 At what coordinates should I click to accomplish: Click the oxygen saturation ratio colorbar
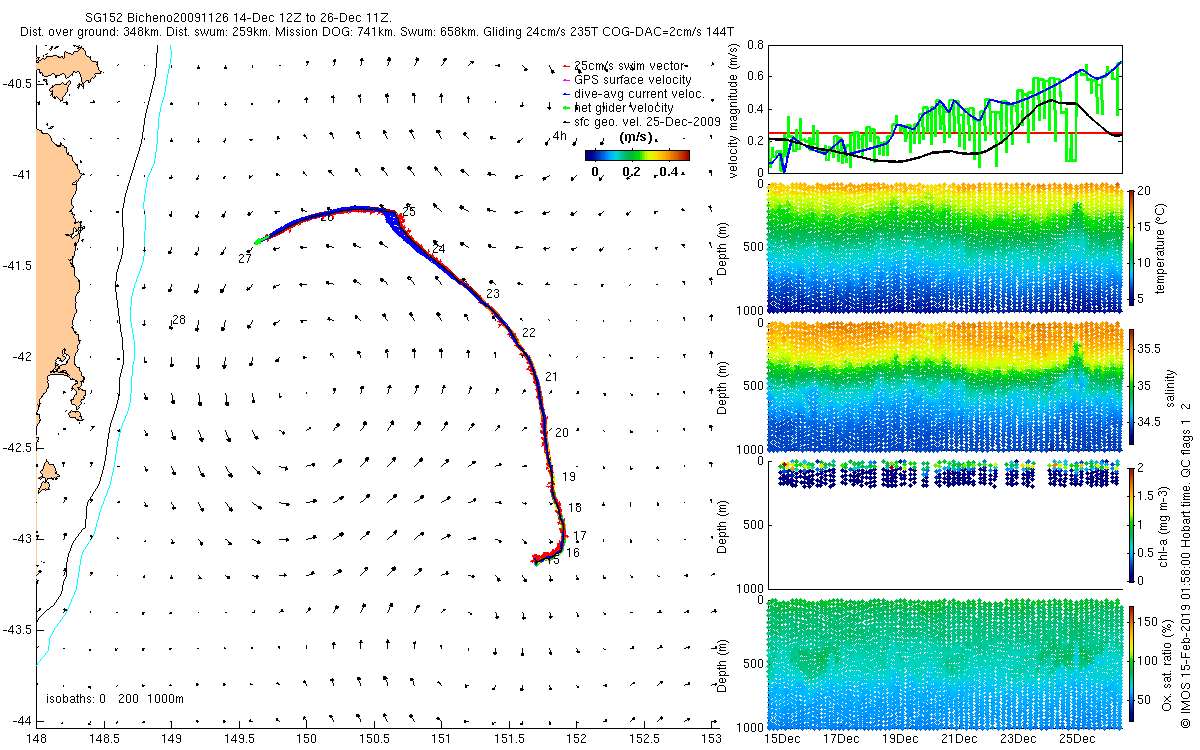point(1131,662)
